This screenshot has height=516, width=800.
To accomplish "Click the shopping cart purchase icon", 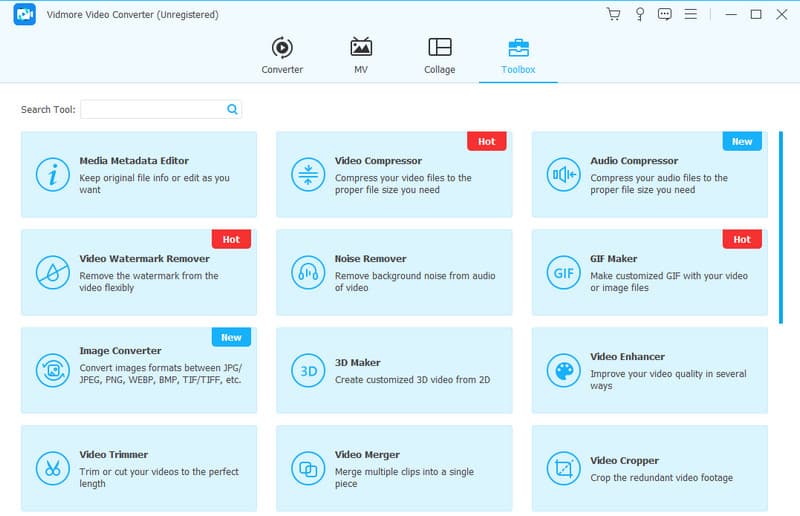I will [x=614, y=14].
